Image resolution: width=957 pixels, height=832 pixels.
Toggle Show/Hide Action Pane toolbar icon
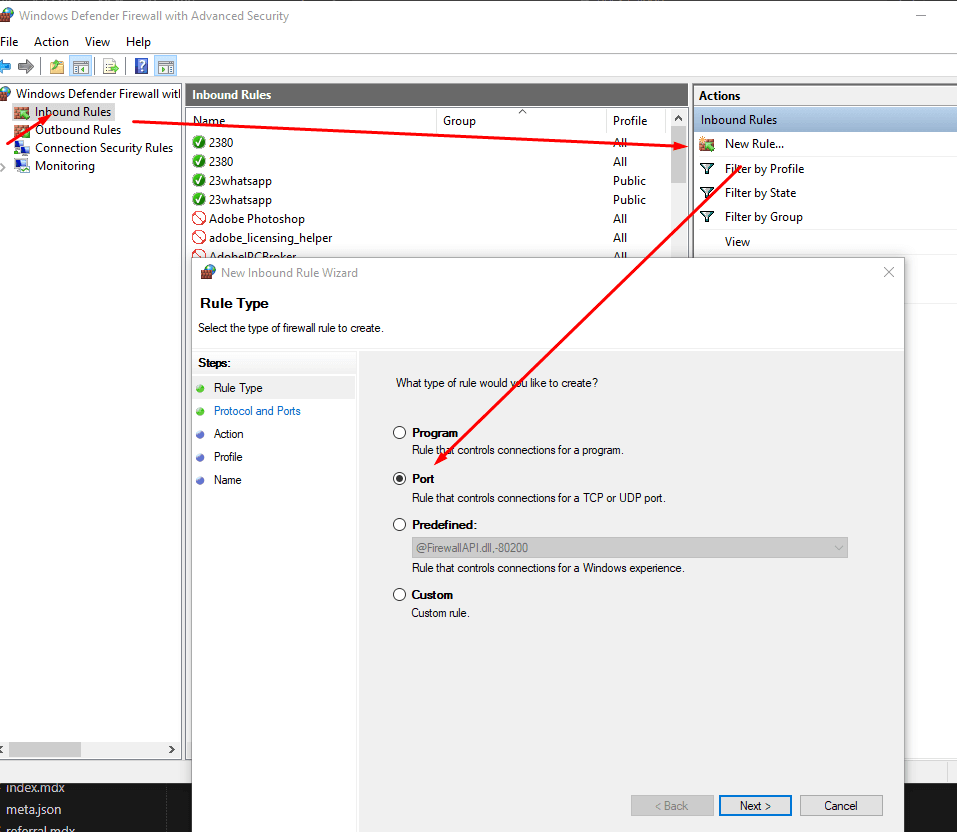(165, 67)
